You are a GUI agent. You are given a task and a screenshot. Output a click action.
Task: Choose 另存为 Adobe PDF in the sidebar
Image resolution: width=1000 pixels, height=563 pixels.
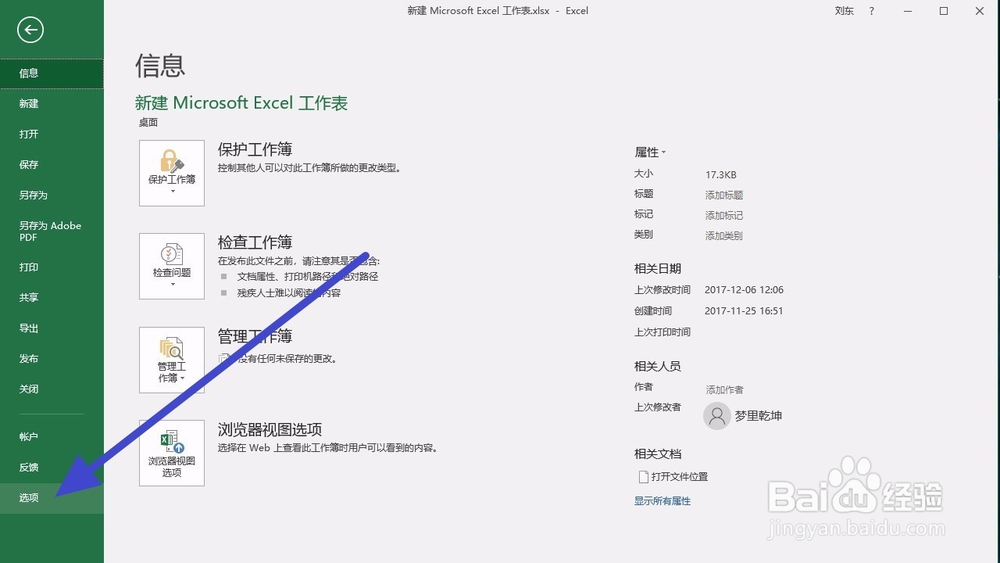[52, 231]
